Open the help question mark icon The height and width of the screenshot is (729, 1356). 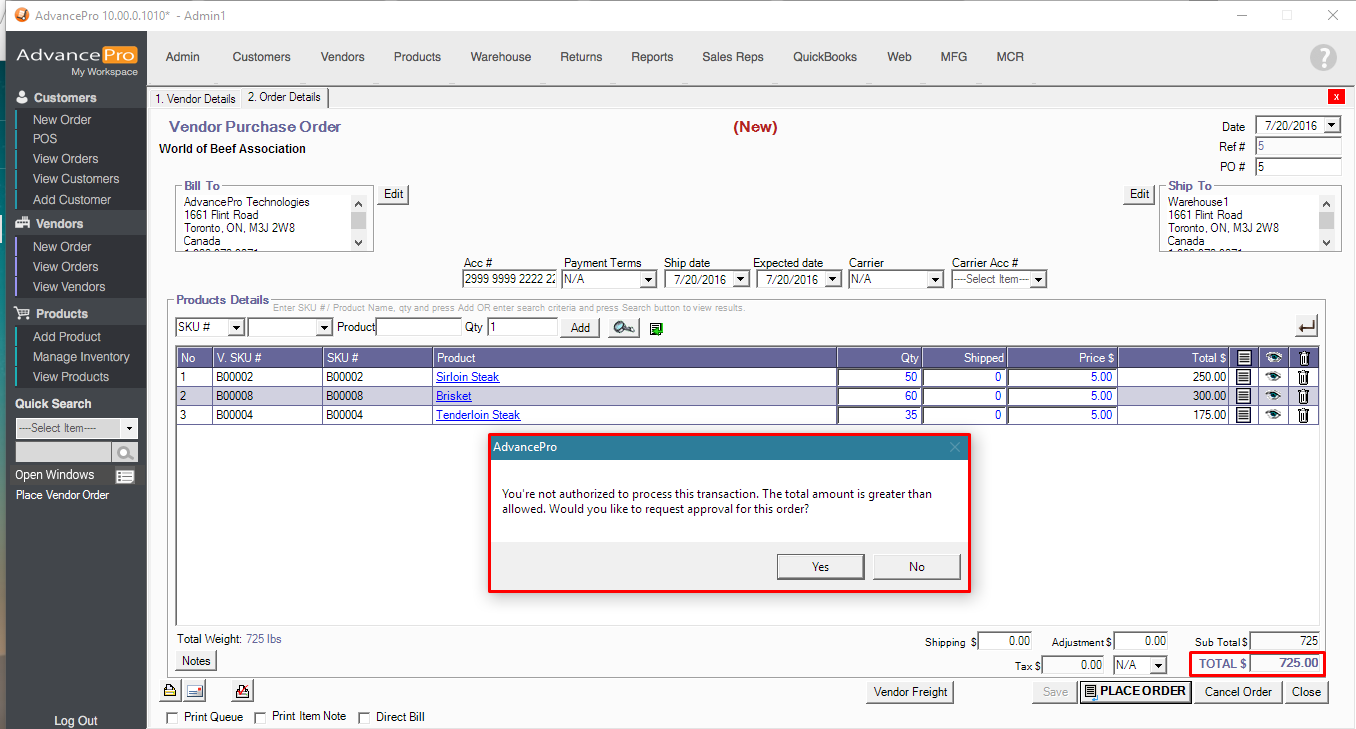click(x=1323, y=58)
